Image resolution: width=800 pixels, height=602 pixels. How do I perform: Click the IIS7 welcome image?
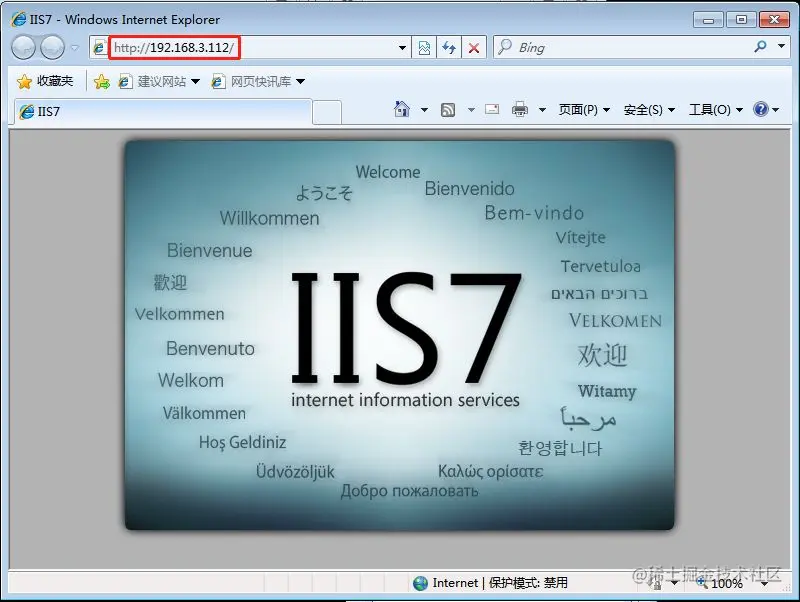[x=400, y=335]
